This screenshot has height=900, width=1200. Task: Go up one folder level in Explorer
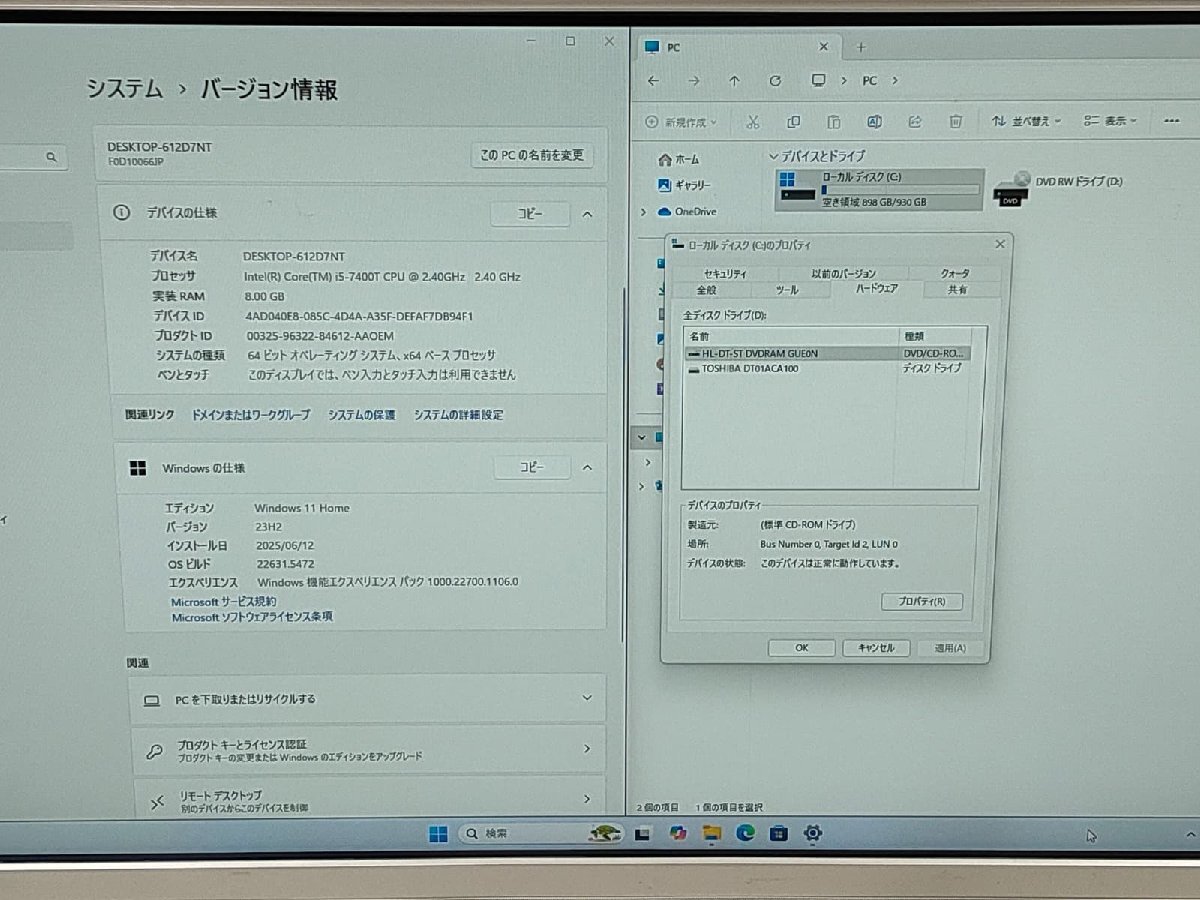(735, 81)
